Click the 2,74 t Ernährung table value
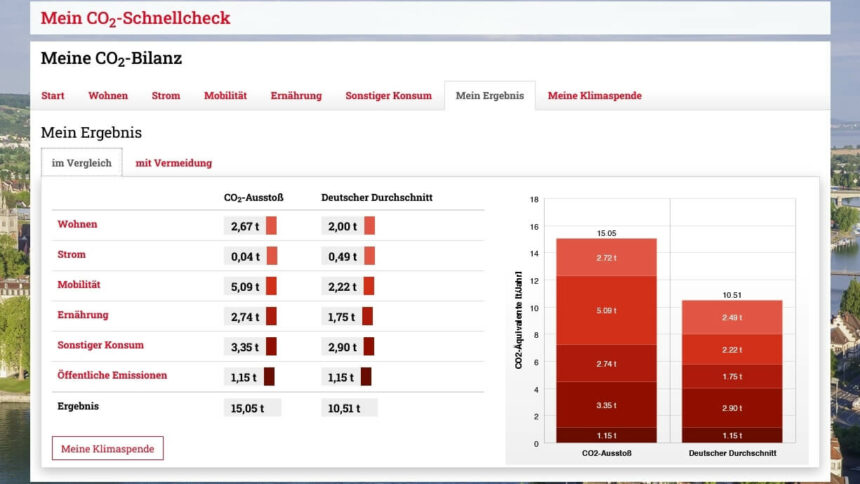860x484 pixels. (x=245, y=317)
